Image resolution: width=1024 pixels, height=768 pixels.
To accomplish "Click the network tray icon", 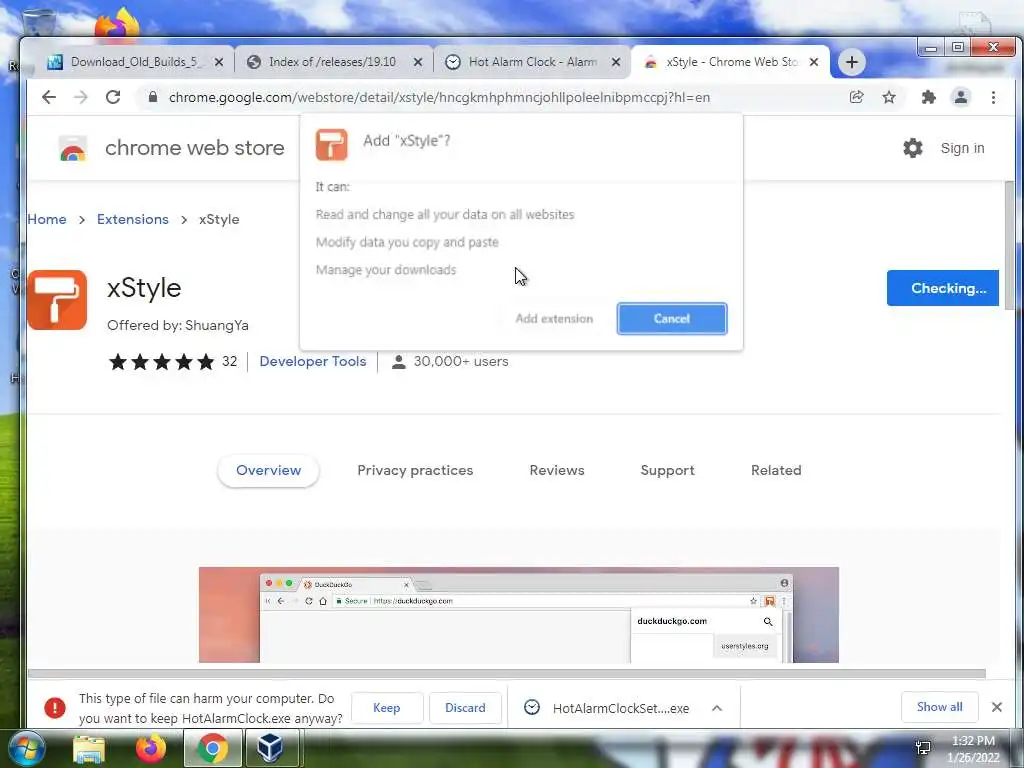I will 923,748.
